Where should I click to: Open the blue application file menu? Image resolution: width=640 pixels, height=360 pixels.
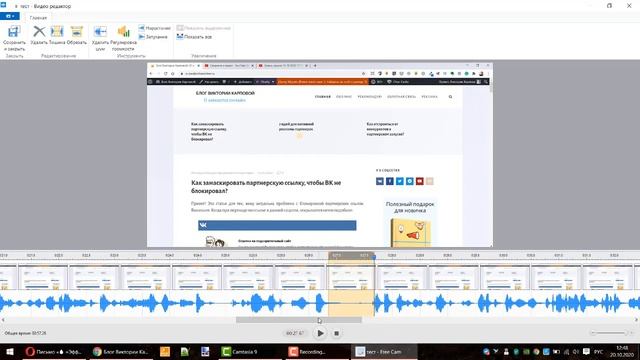click(10, 16)
